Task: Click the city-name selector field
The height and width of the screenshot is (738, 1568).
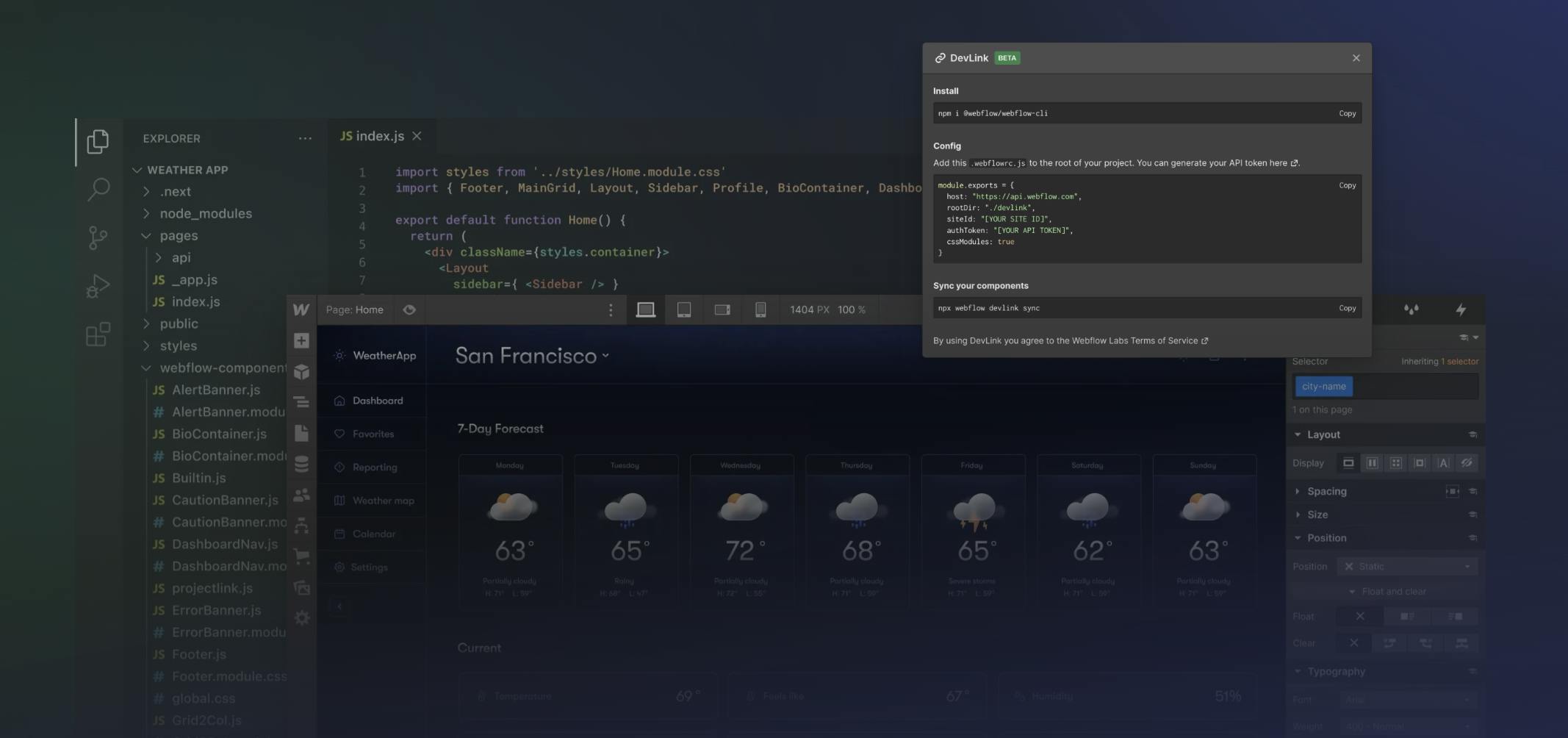Action: pyautogui.click(x=1323, y=387)
